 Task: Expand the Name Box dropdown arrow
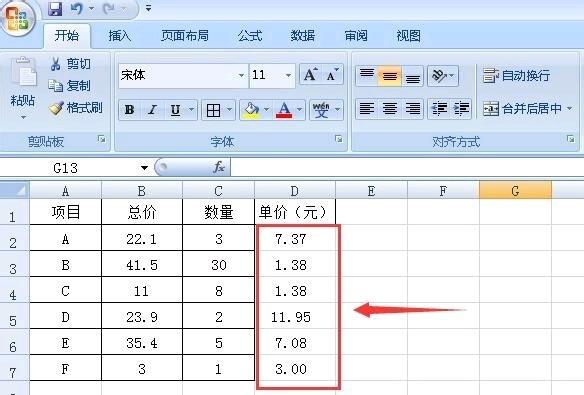145,168
